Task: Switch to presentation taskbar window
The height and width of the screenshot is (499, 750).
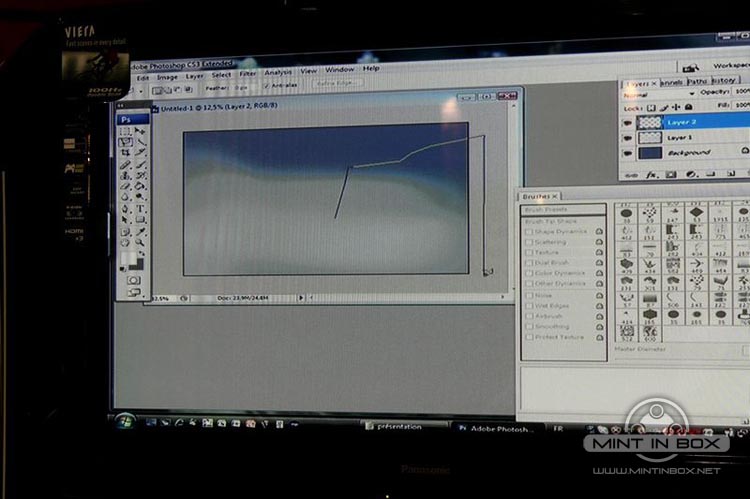Action: [x=407, y=426]
